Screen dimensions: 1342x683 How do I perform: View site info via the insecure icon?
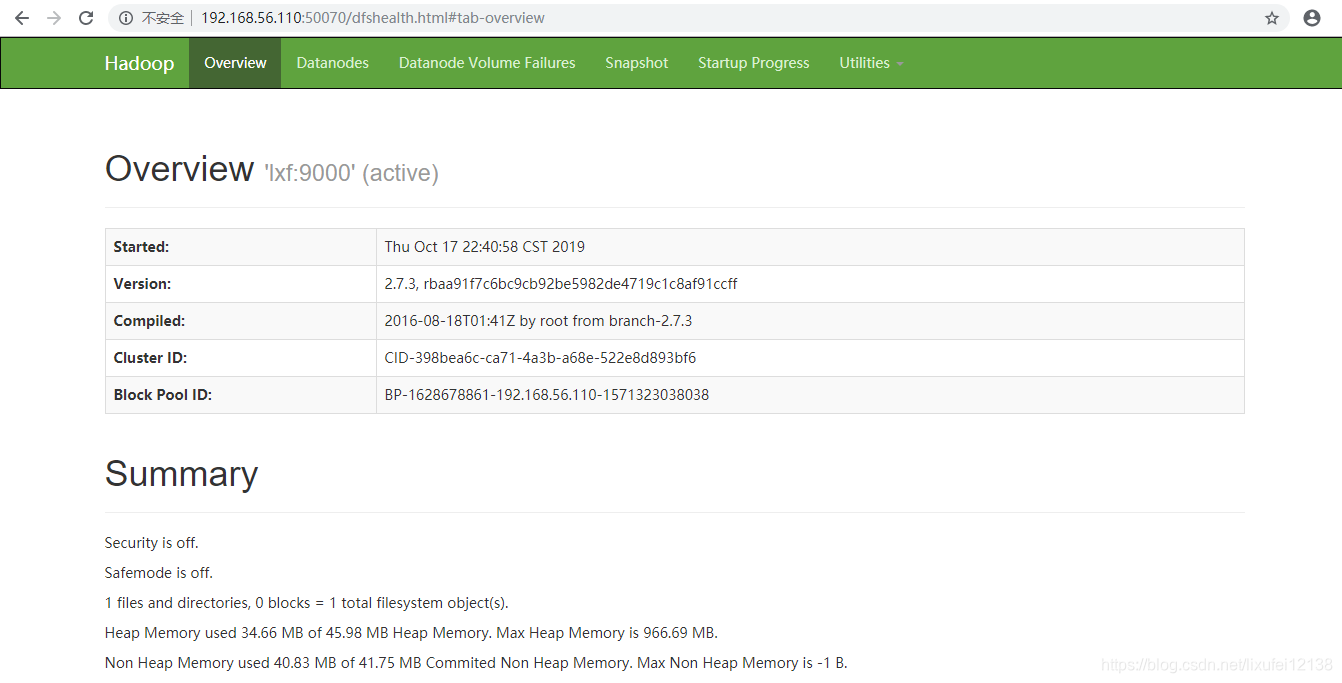(x=126, y=18)
